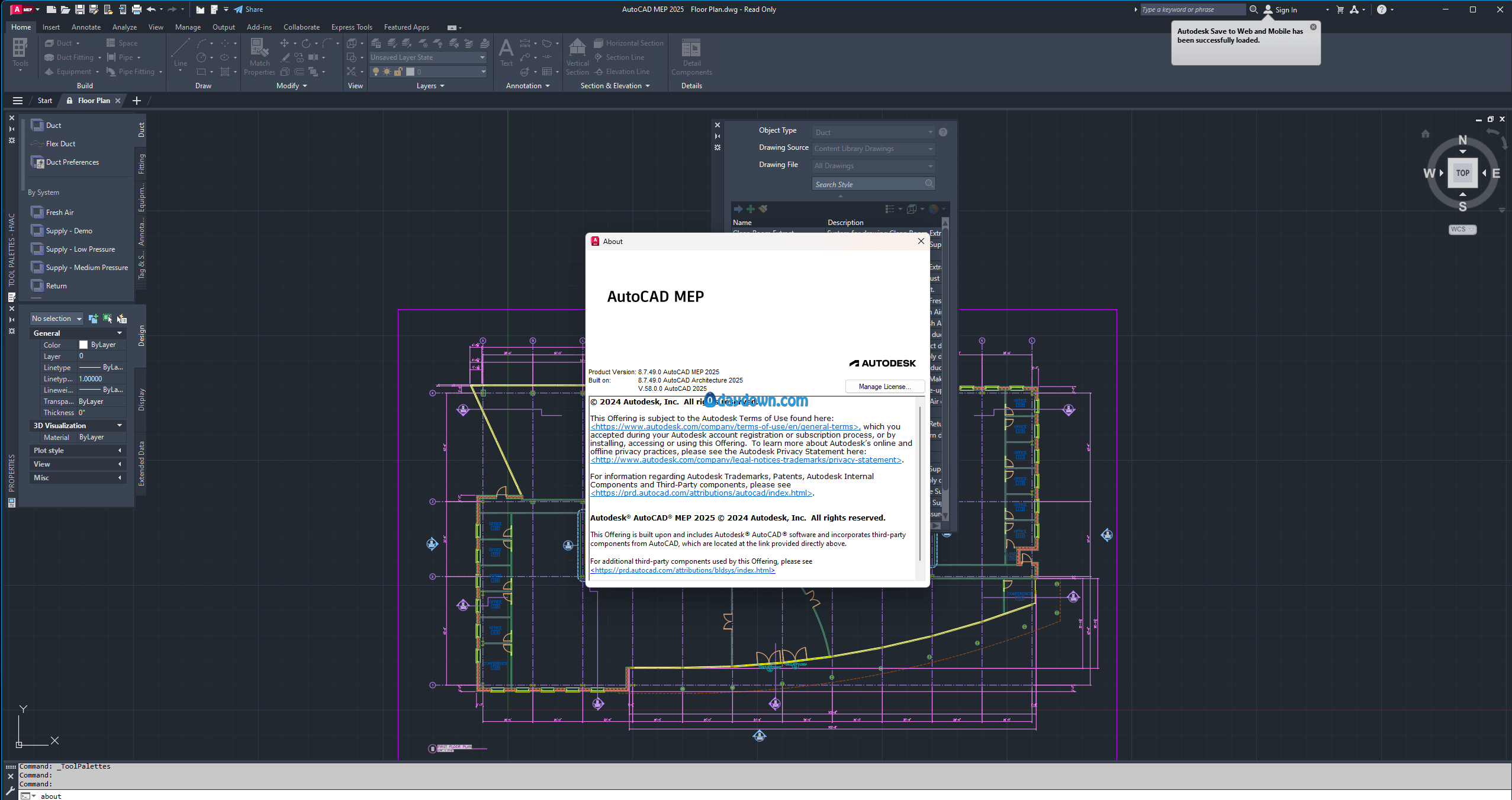Click the Rotate tool in Modify panel

point(306,43)
